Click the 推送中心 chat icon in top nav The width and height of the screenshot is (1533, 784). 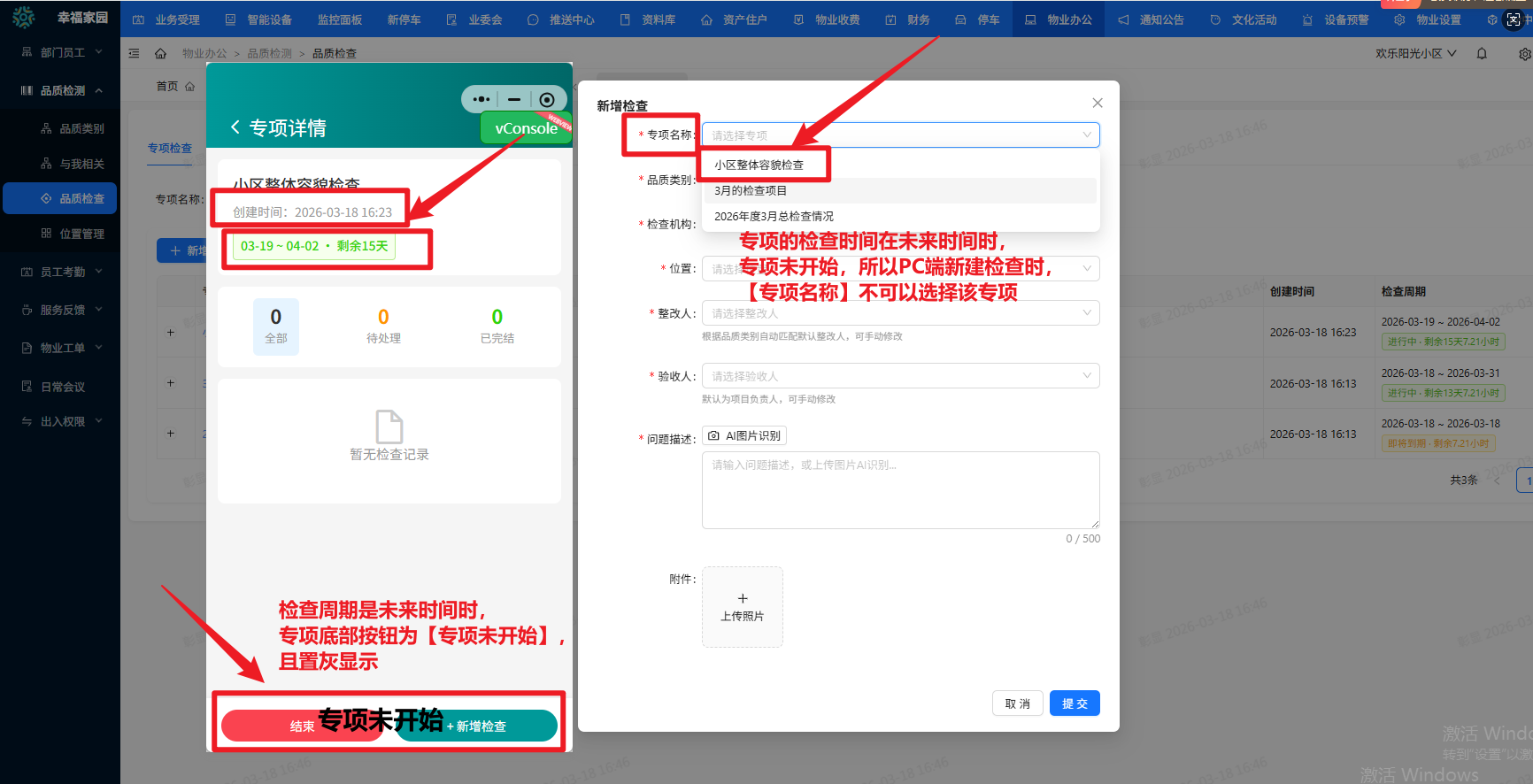click(x=533, y=19)
